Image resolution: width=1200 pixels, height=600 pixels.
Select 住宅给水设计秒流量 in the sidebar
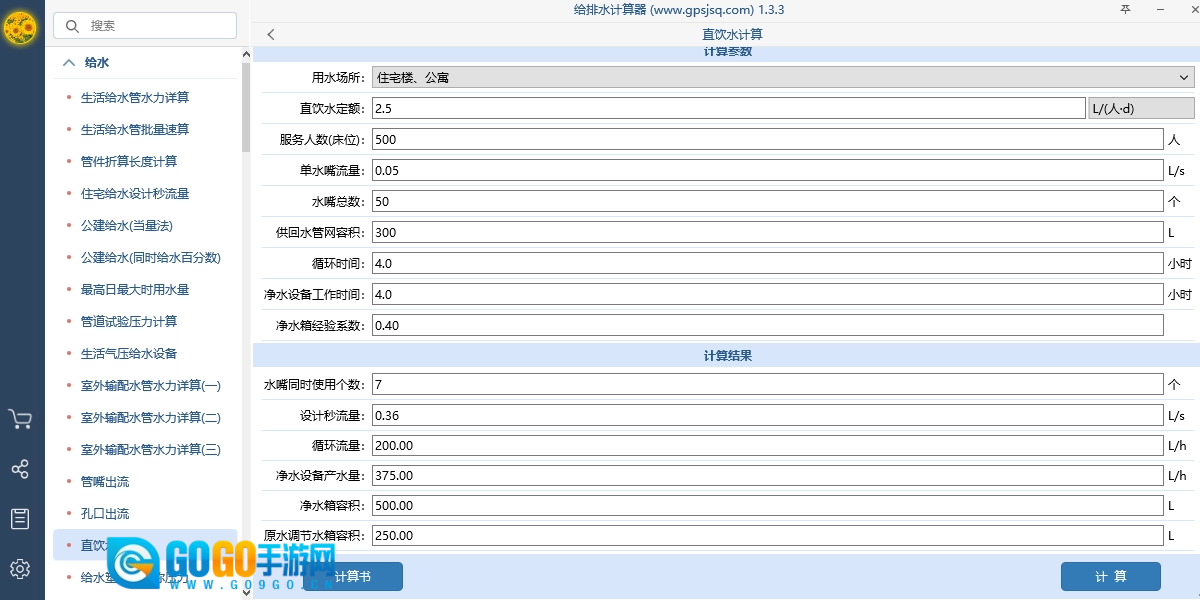[135, 194]
